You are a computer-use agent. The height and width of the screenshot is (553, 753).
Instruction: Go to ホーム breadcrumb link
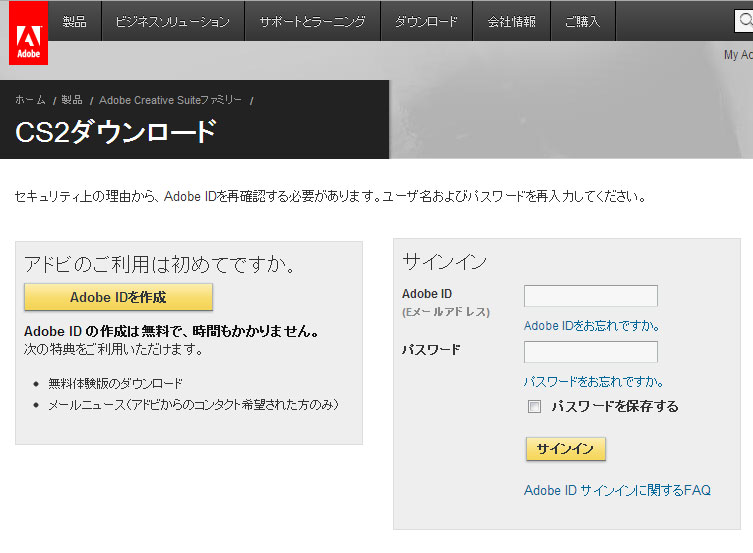pos(30,100)
